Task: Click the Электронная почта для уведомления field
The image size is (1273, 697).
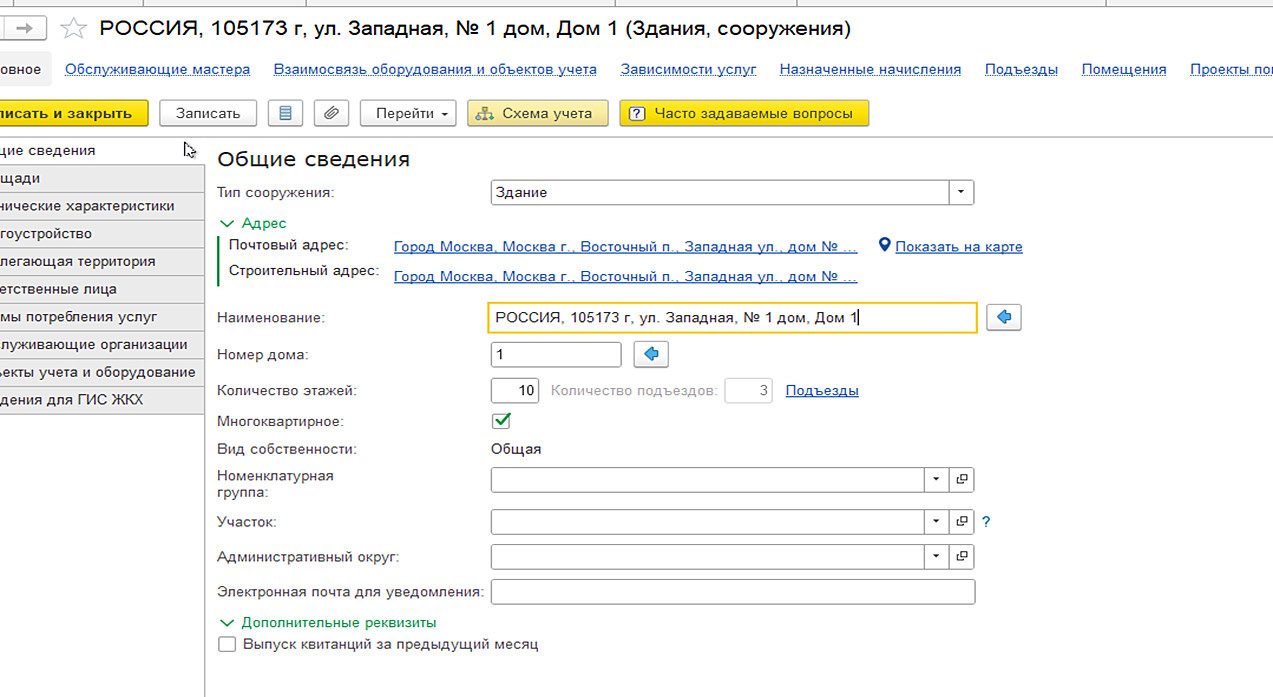Action: coord(733,592)
